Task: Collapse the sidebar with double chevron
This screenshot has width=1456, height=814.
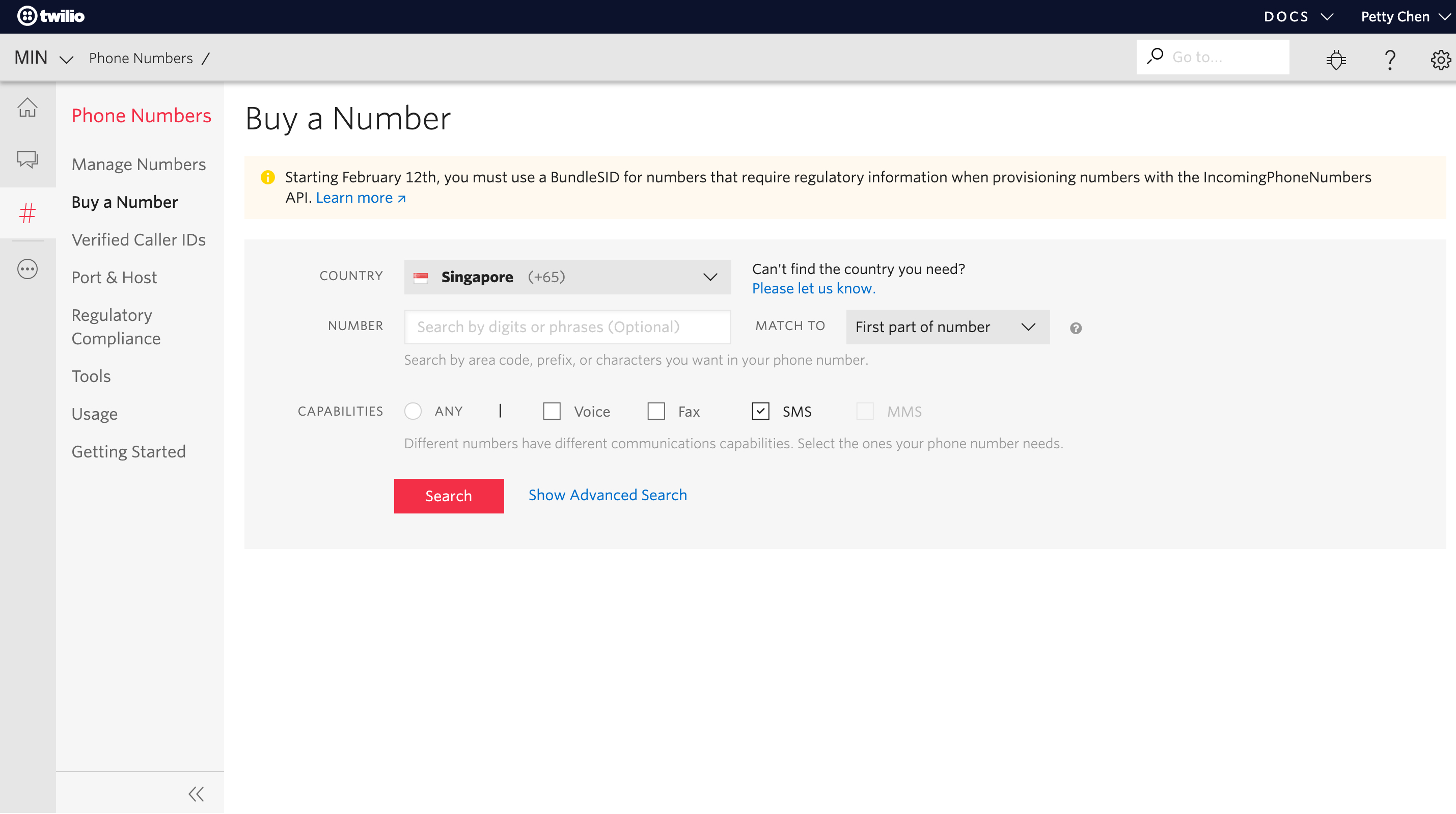Action: point(196,794)
